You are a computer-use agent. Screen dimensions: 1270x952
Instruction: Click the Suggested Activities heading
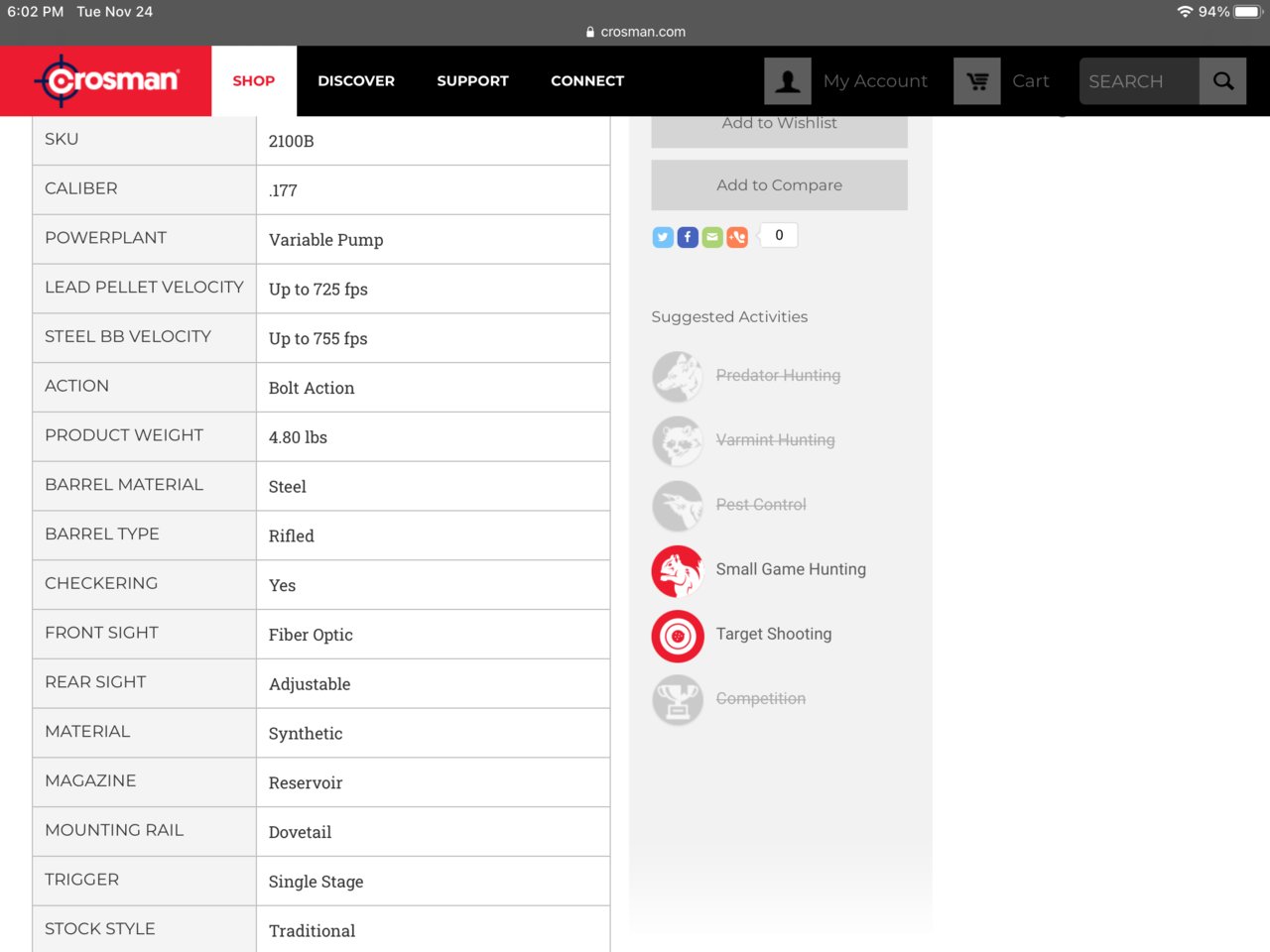point(729,316)
